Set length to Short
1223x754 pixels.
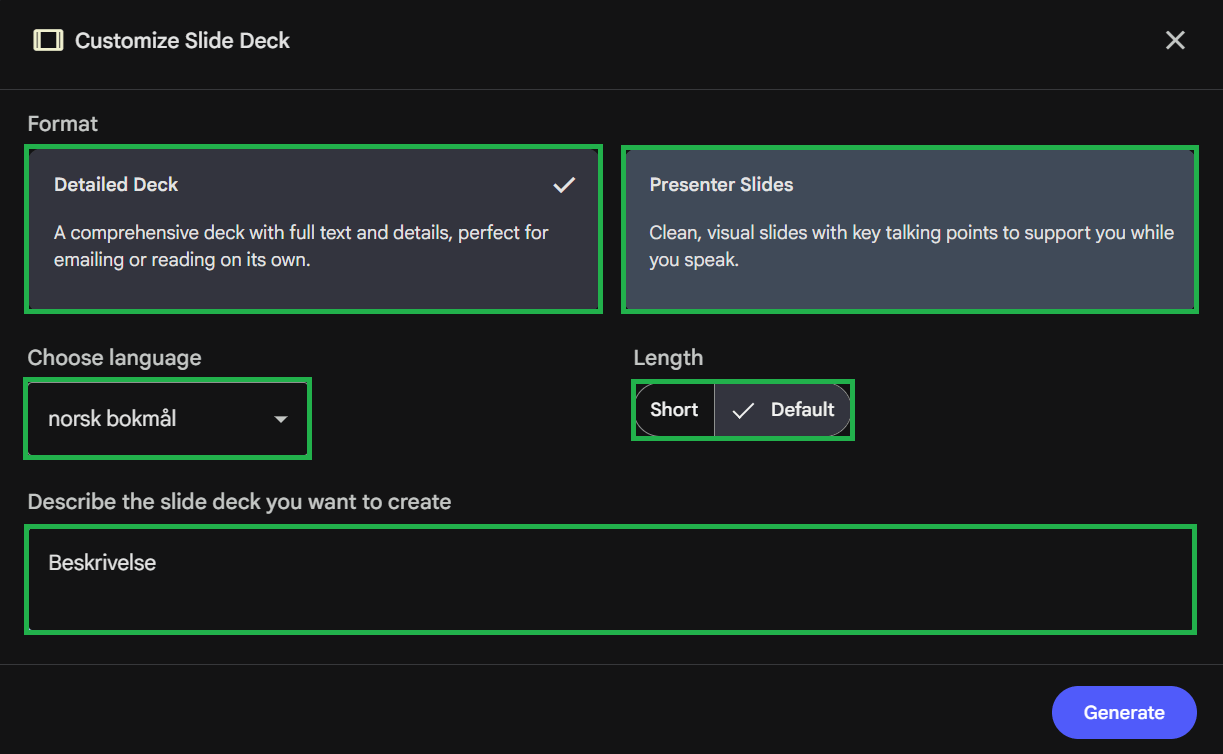[x=674, y=410]
